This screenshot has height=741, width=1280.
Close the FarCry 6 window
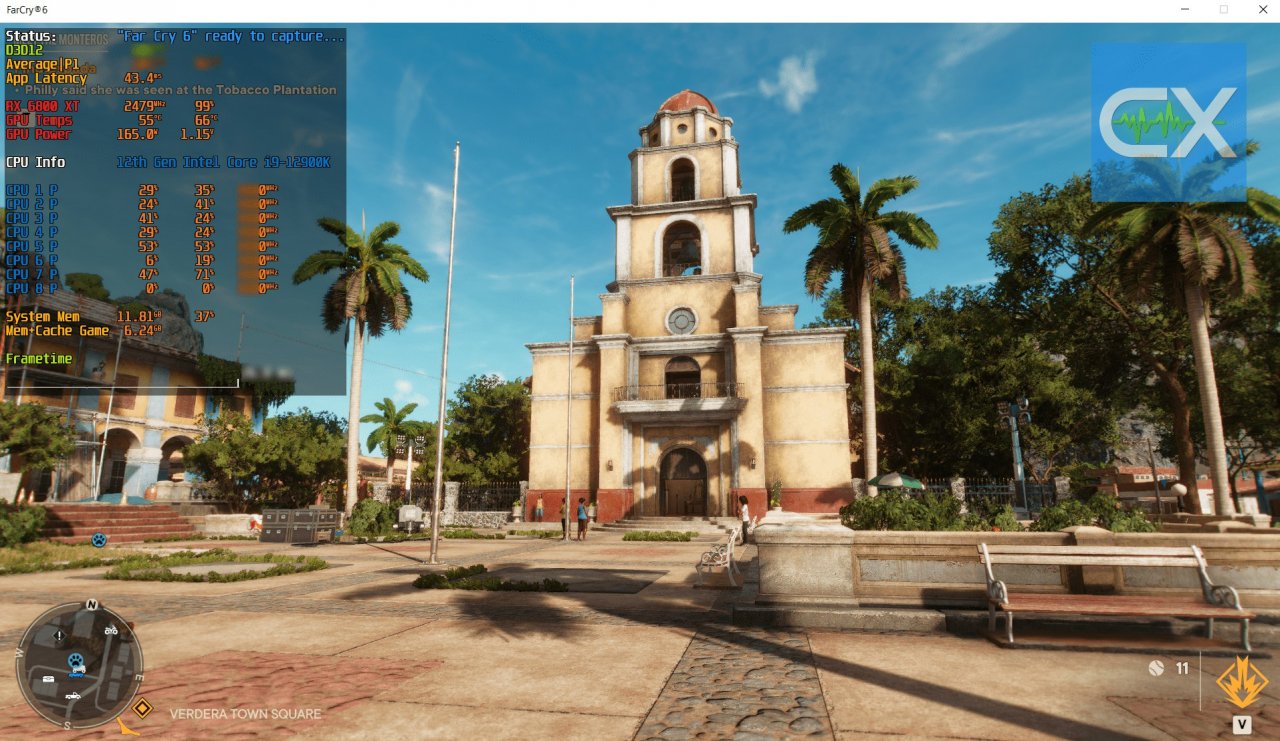(1263, 10)
